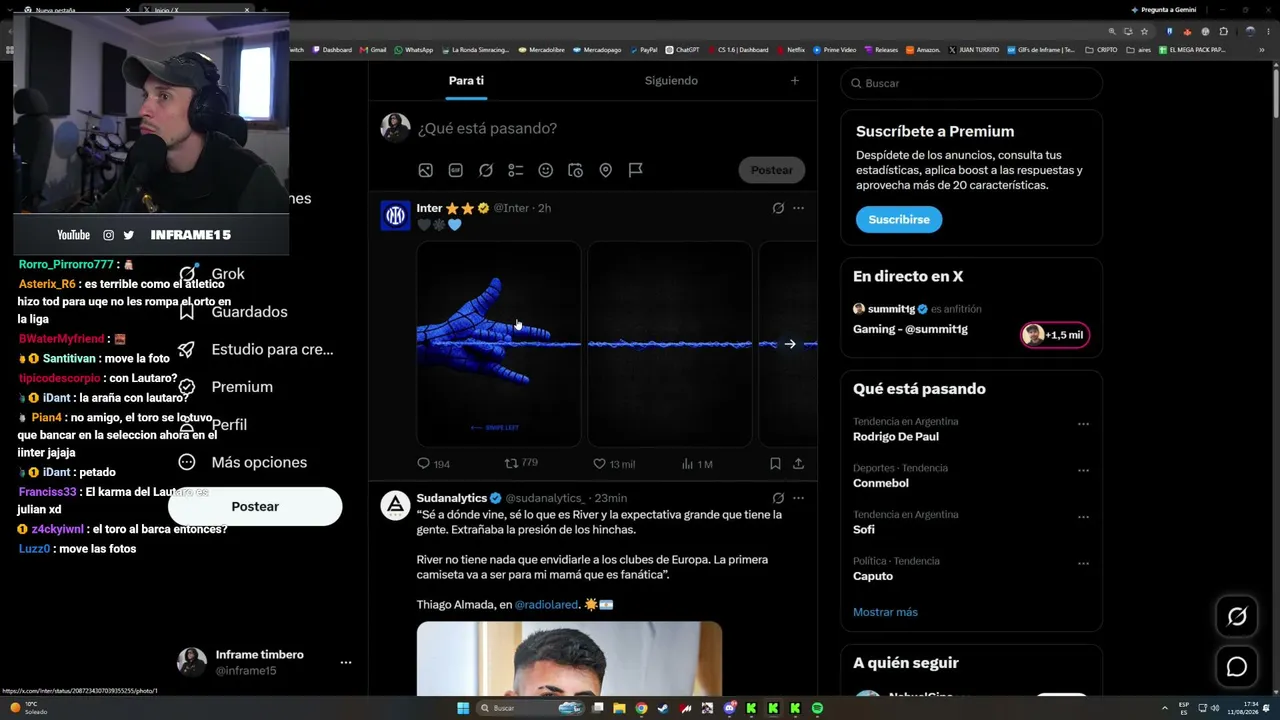This screenshot has width=1280, height=720.
Task: Repost the Inter post
Action: [521, 463]
